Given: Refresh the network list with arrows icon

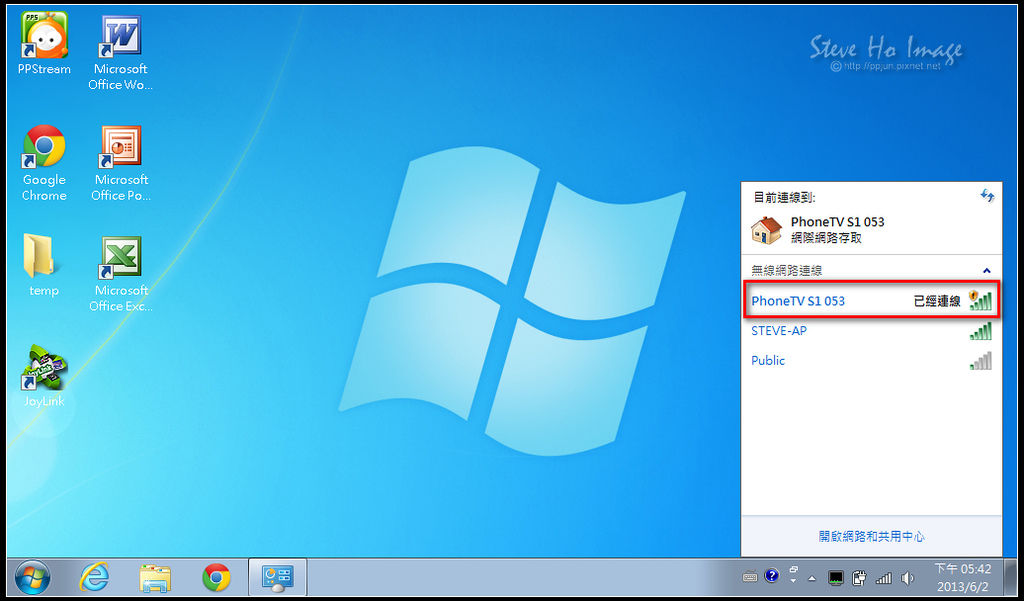Looking at the screenshot, I should coord(987,196).
